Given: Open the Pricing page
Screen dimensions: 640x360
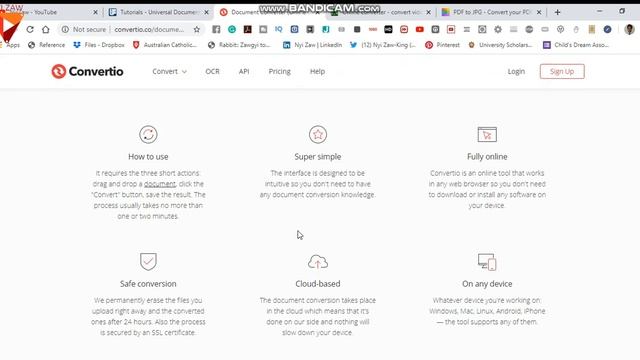Looking at the screenshot, I should tap(280, 71).
